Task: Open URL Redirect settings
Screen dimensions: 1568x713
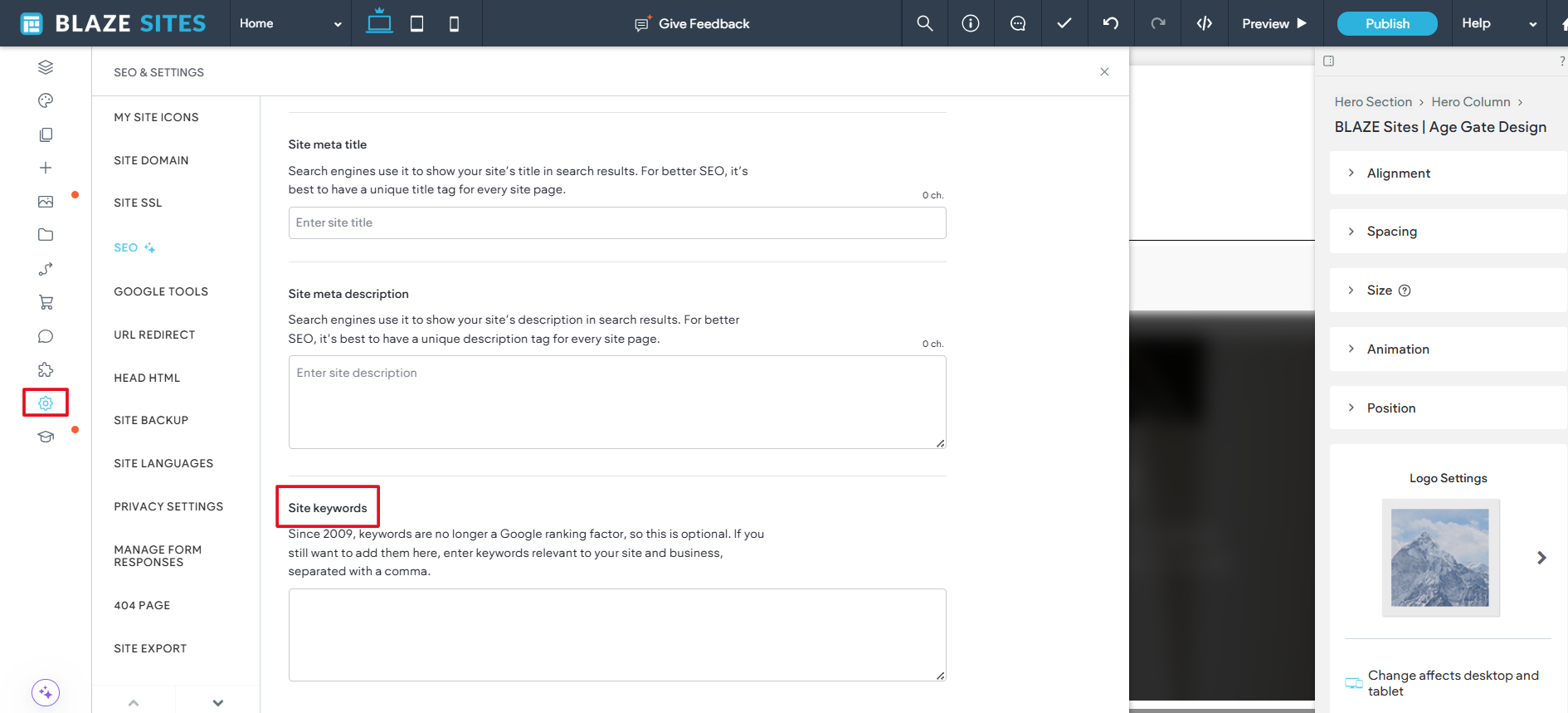Action: pos(154,335)
